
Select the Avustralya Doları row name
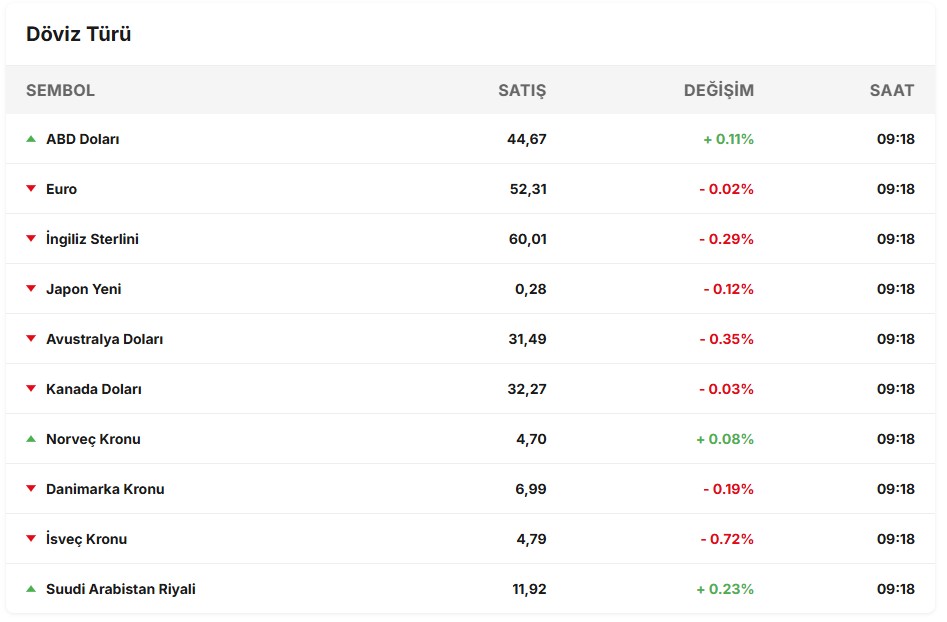click(105, 339)
